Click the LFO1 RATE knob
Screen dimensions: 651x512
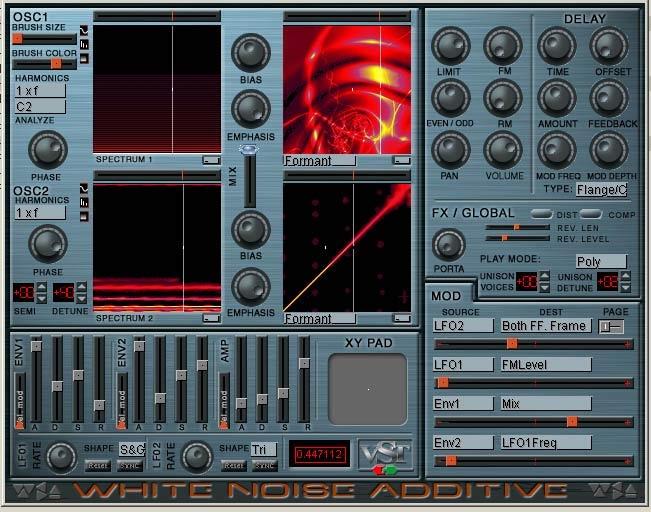[x=61, y=457]
